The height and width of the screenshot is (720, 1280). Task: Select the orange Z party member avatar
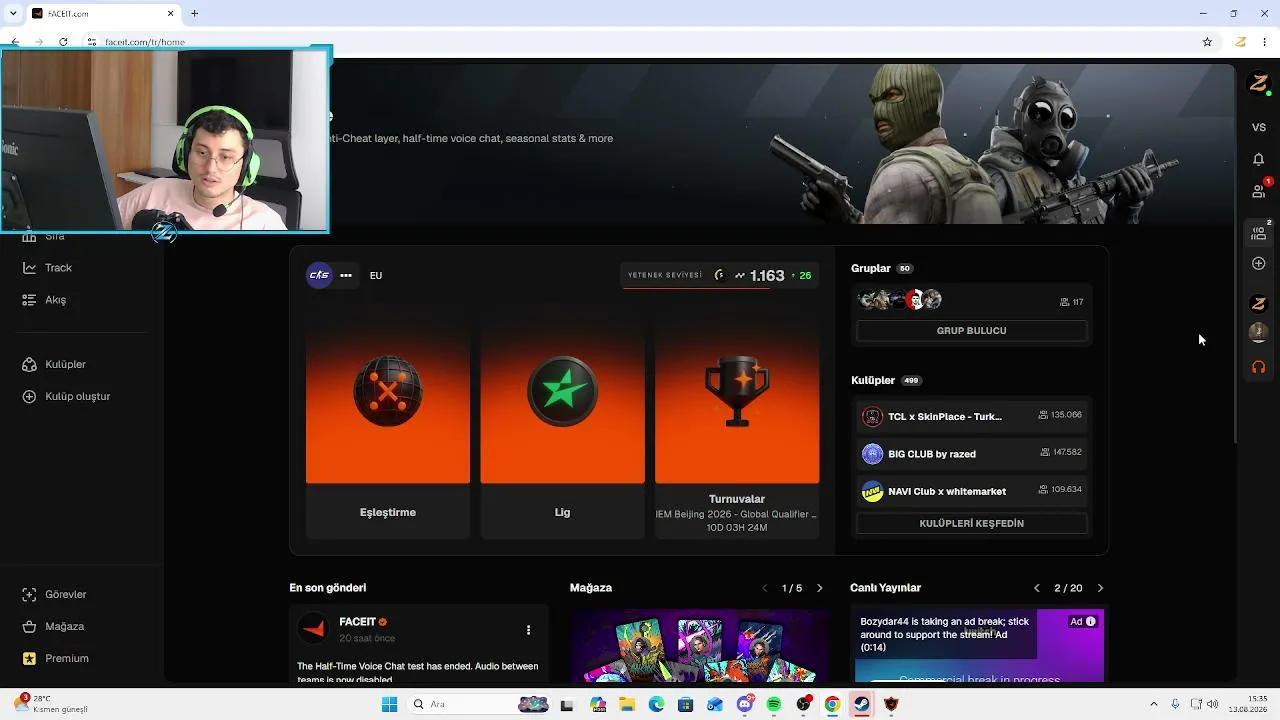click(1259, 303)
